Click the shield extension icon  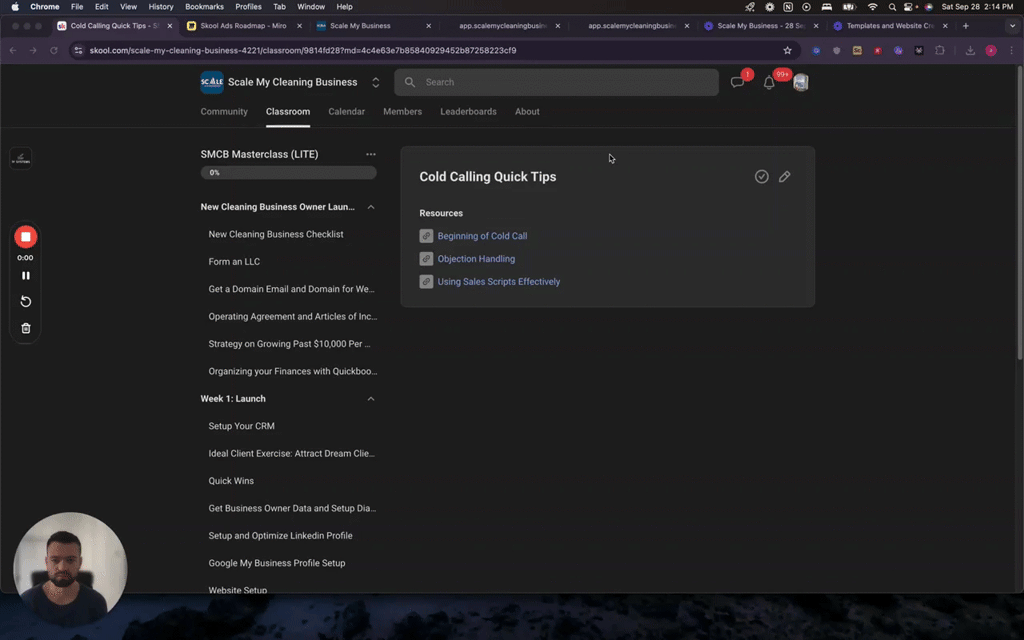(837, 50)
